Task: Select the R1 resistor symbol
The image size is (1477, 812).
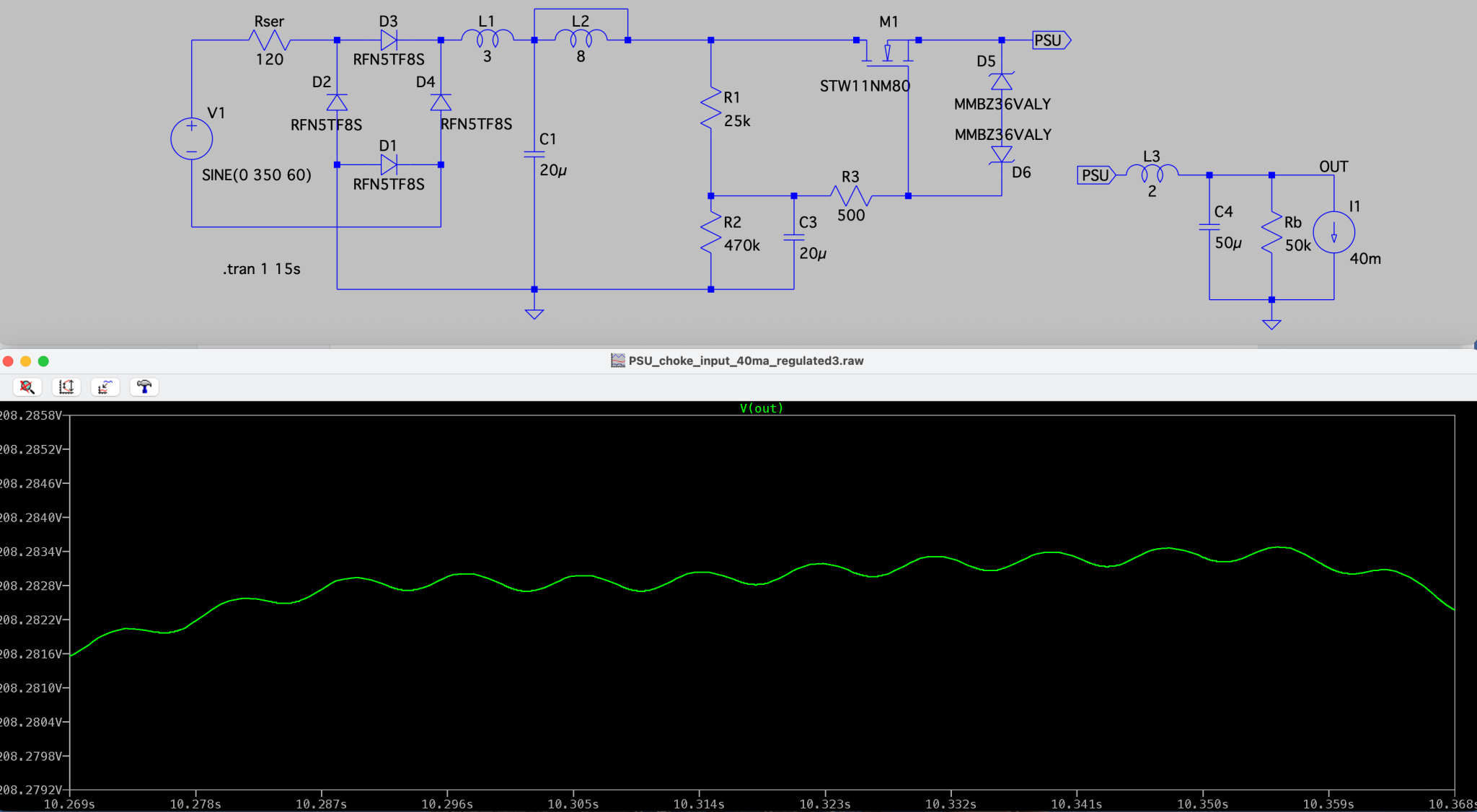Action: click(x=711, y=108)
